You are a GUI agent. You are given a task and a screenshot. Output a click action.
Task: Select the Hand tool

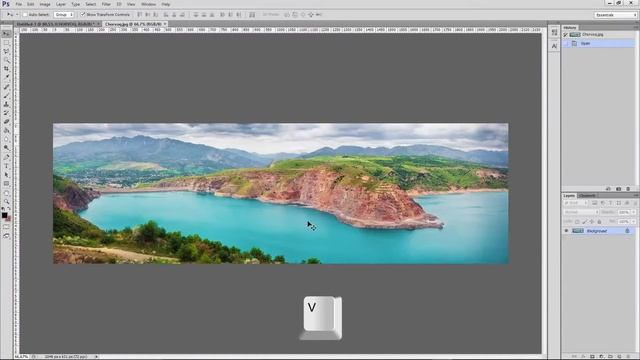click(x=6, y=193)
